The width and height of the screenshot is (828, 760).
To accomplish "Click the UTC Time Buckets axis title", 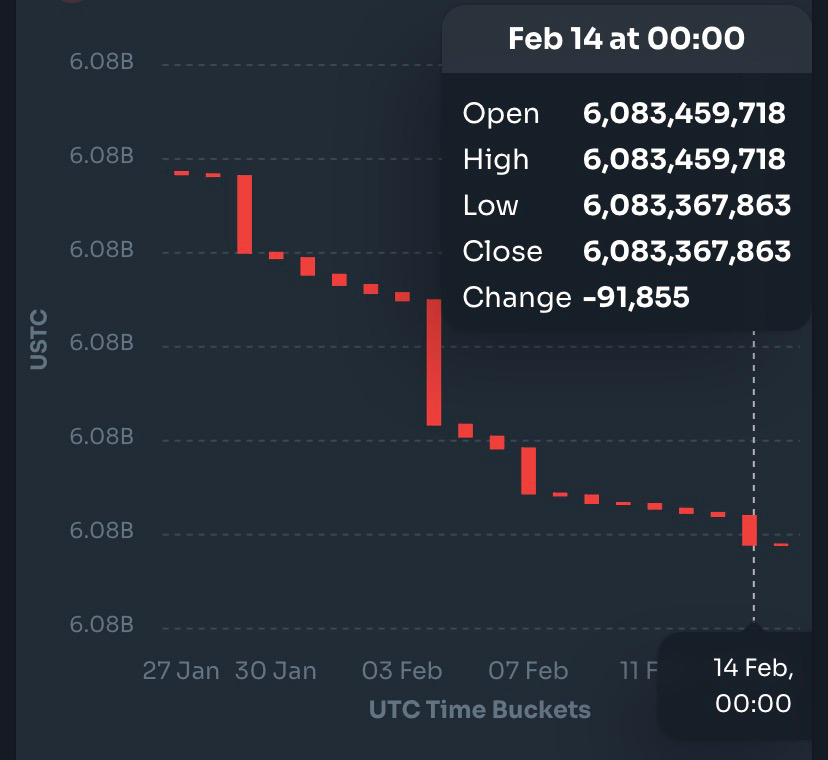I will click(x=480, y=710).
